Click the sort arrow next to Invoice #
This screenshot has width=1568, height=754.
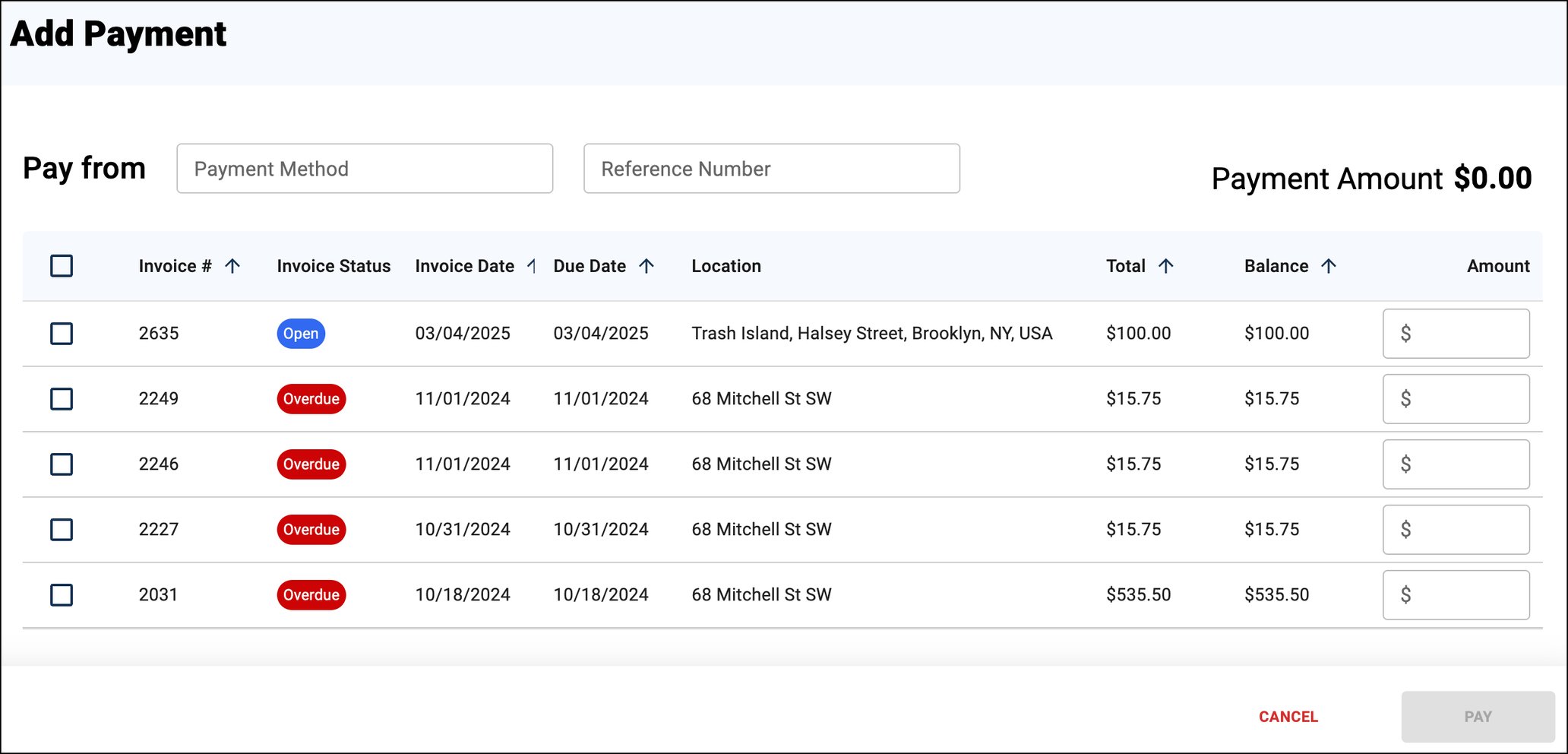pyautogui.click(x=232, y=266)
